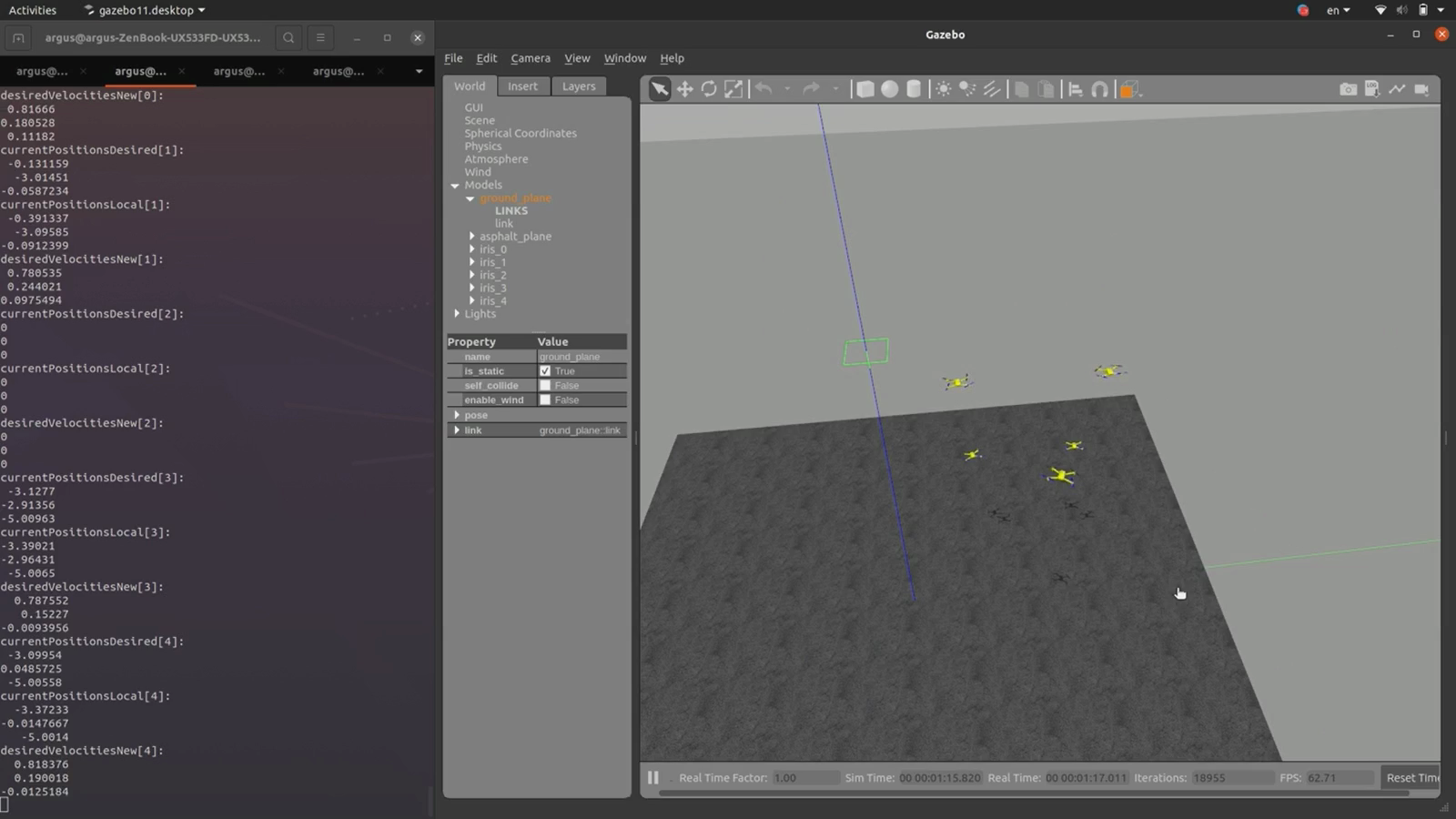Insert a cylinder shape
Viewport: 1456px width, 819px height.
point(914,89)
